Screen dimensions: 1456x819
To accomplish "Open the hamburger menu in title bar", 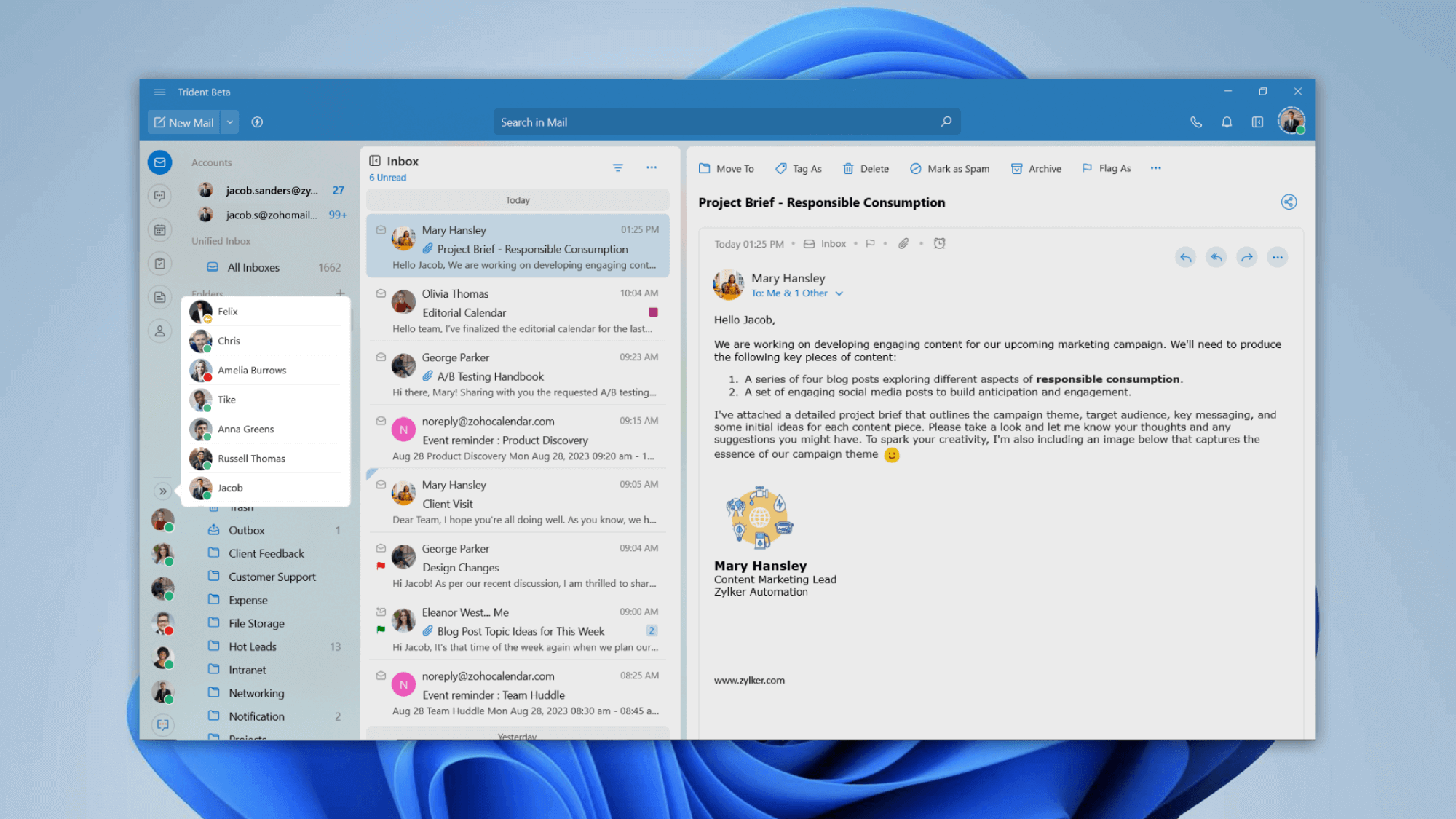I will click(x=159, y=92).
